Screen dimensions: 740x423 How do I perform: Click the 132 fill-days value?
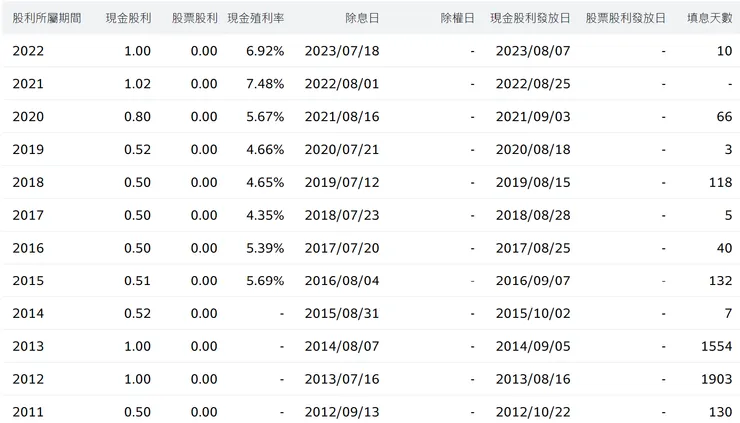(721, 281)
